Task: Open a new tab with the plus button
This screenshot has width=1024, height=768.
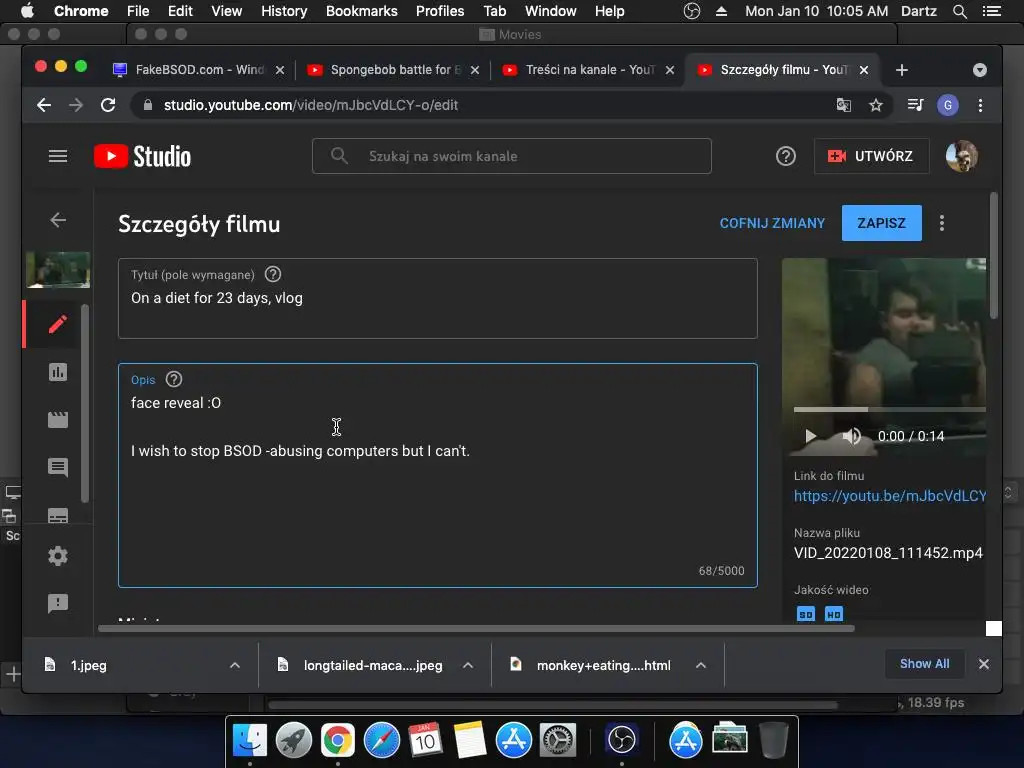Action: [x=902, y=70]
